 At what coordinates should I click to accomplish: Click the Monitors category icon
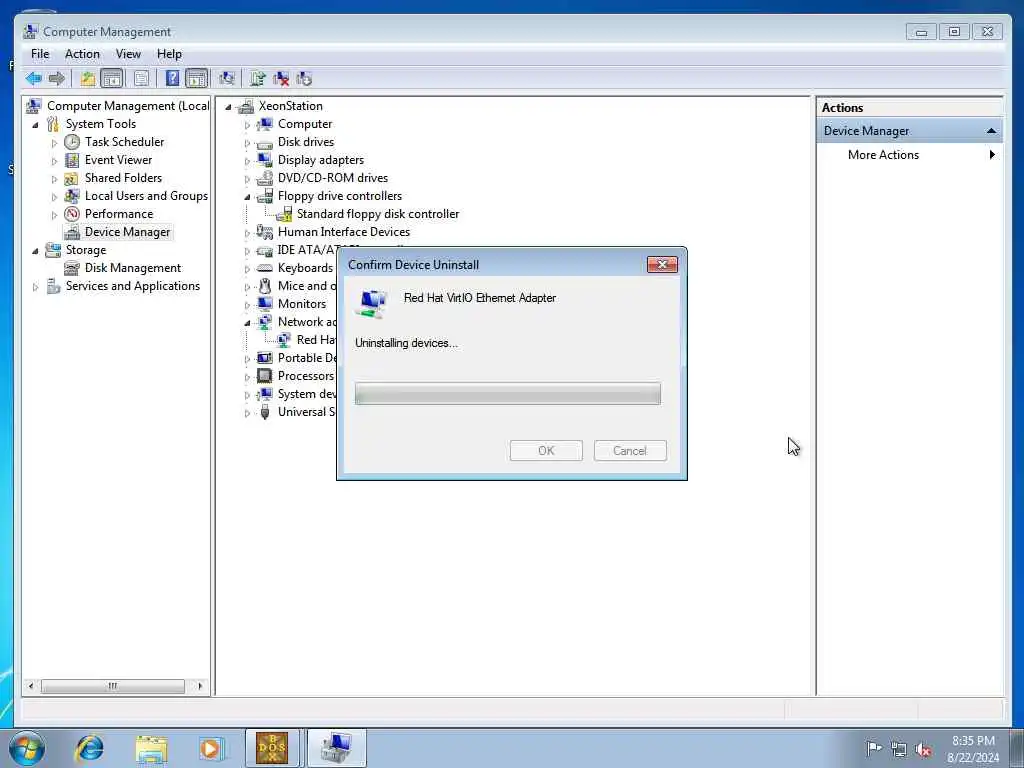264,304
